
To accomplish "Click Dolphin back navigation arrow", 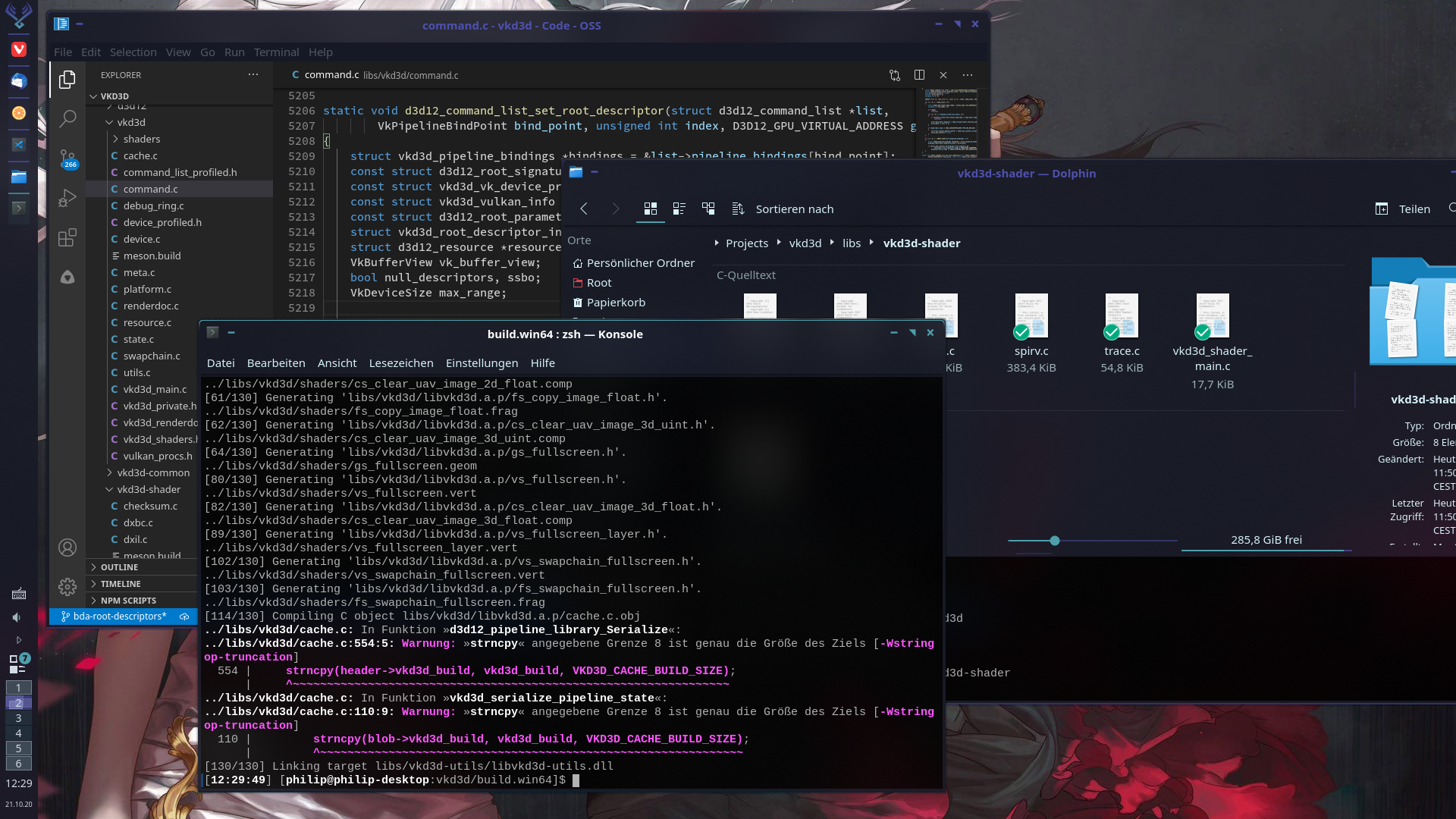I will click(x=584, y=209).
